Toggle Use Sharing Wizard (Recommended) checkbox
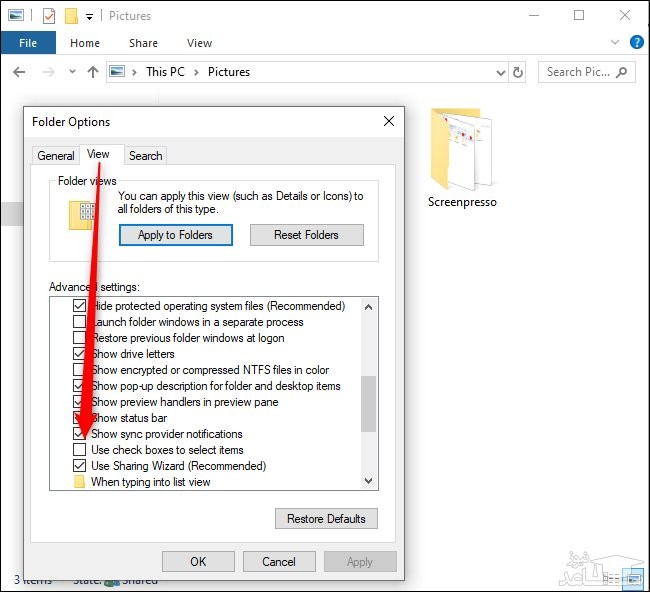650x592 pixels. [x=80, y=466]
